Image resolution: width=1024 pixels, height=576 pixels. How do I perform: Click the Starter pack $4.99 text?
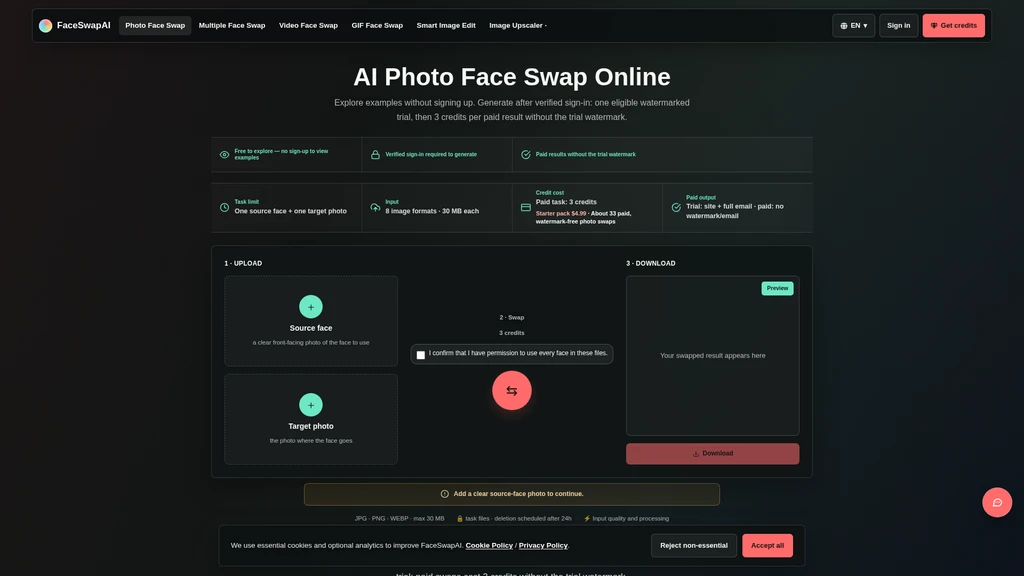(x=561, y=214)
